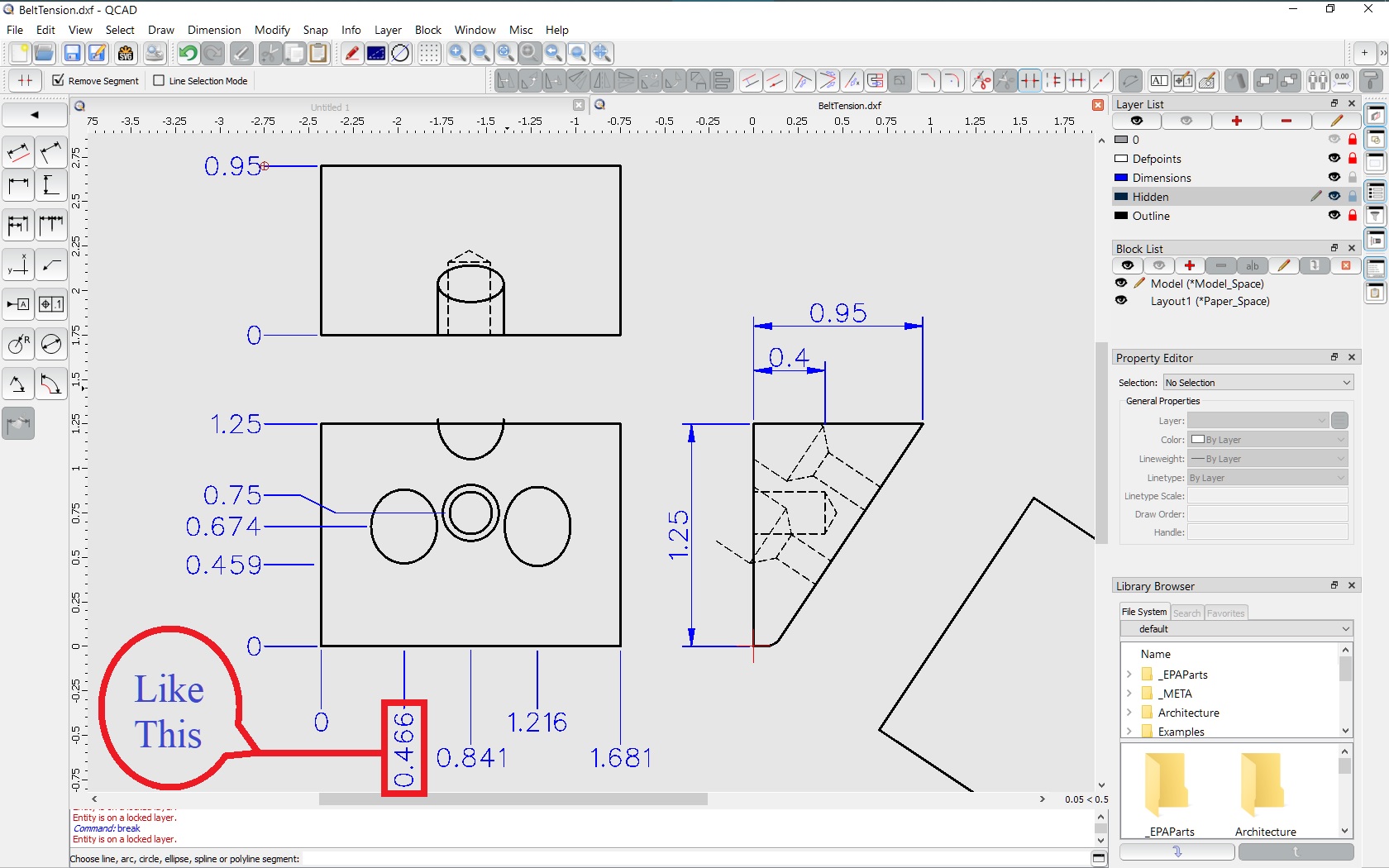The height and width of the screenshot is (868, 1389).
Task: Click the add layer plus button
Action: [1236, 122]
